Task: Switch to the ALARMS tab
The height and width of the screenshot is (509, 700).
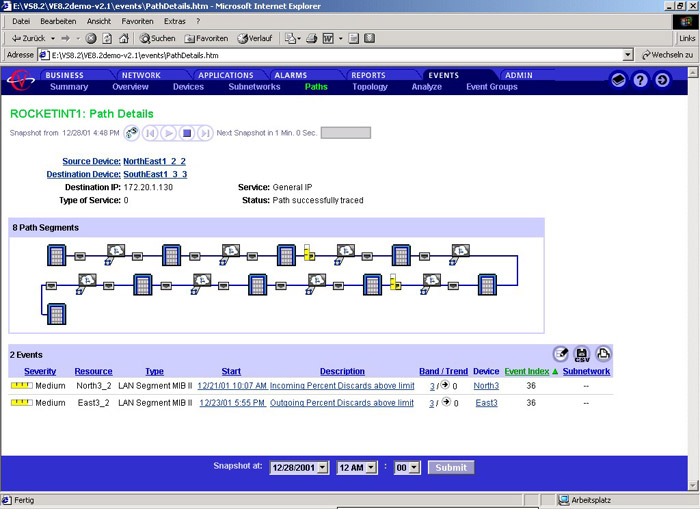Action: 291,75
